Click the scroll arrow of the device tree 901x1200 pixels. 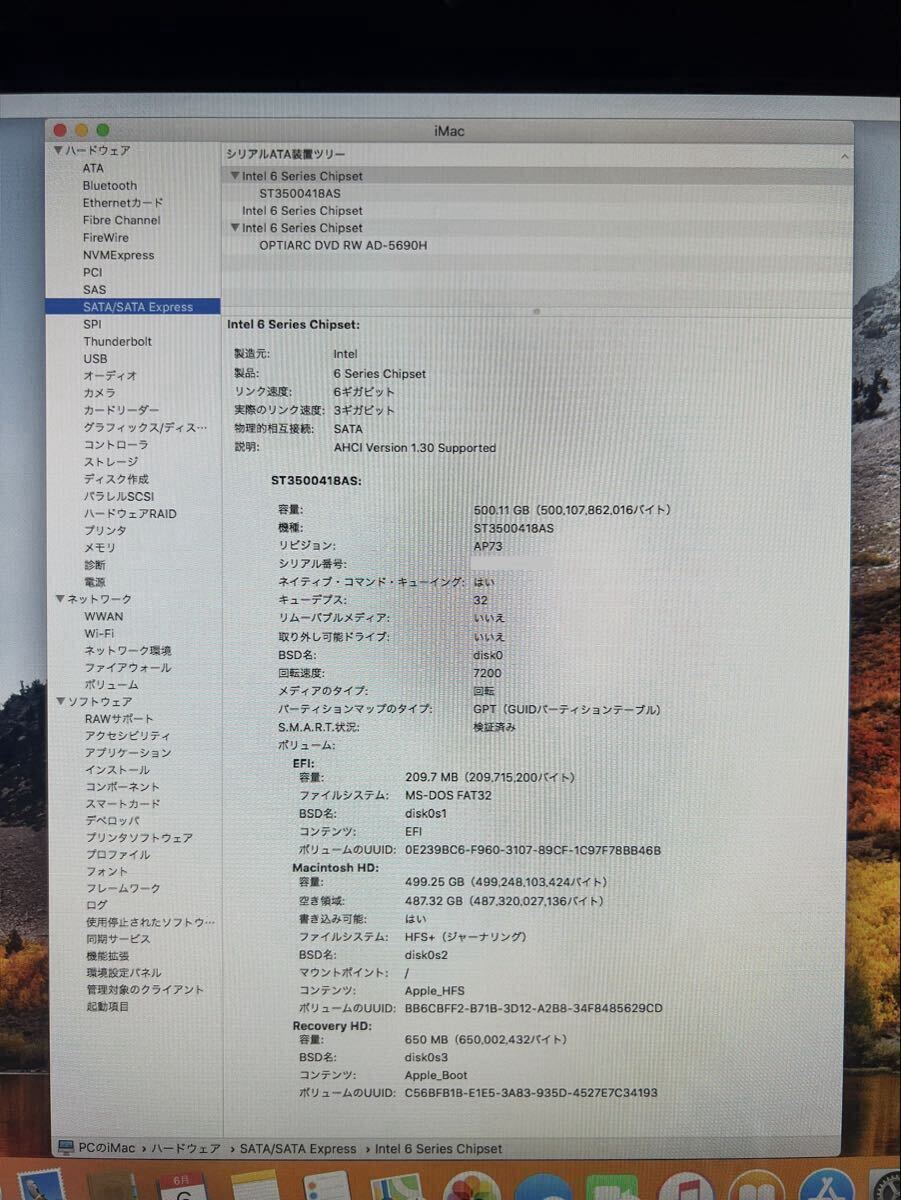coord(844,156)
